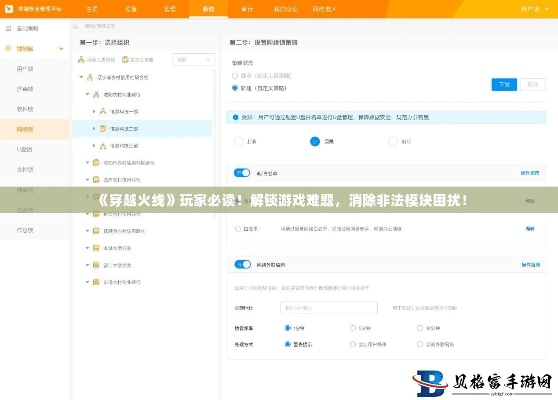This screenshot has height=400, width=558.
Task: Select the 继承 inherit policy radio
Action: [235, 75]
